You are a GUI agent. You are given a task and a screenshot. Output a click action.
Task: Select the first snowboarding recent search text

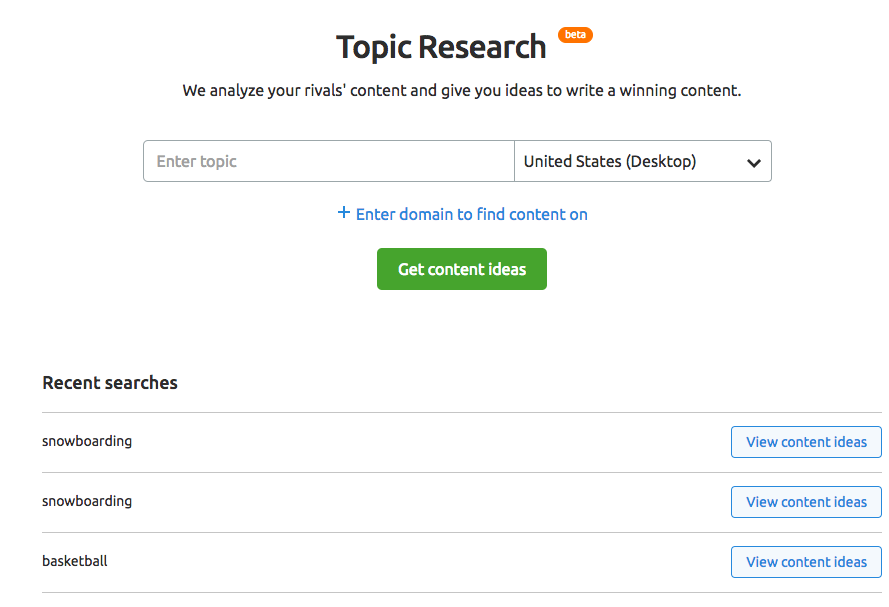[x=87, y=442]
